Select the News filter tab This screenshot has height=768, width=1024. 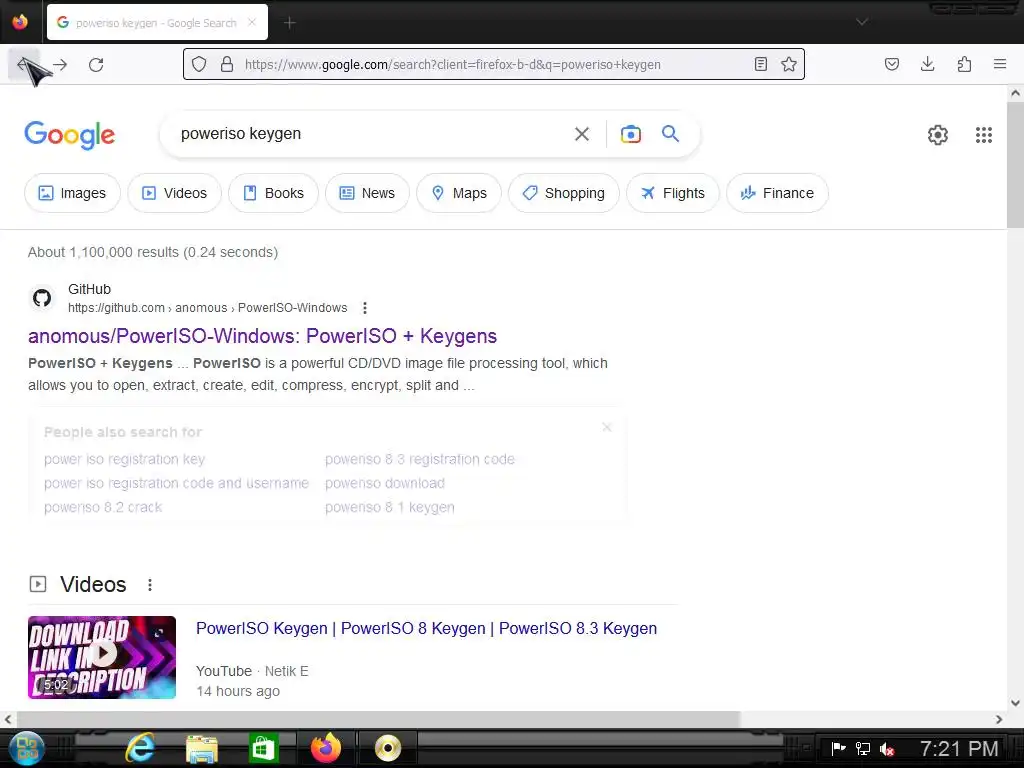367,193
